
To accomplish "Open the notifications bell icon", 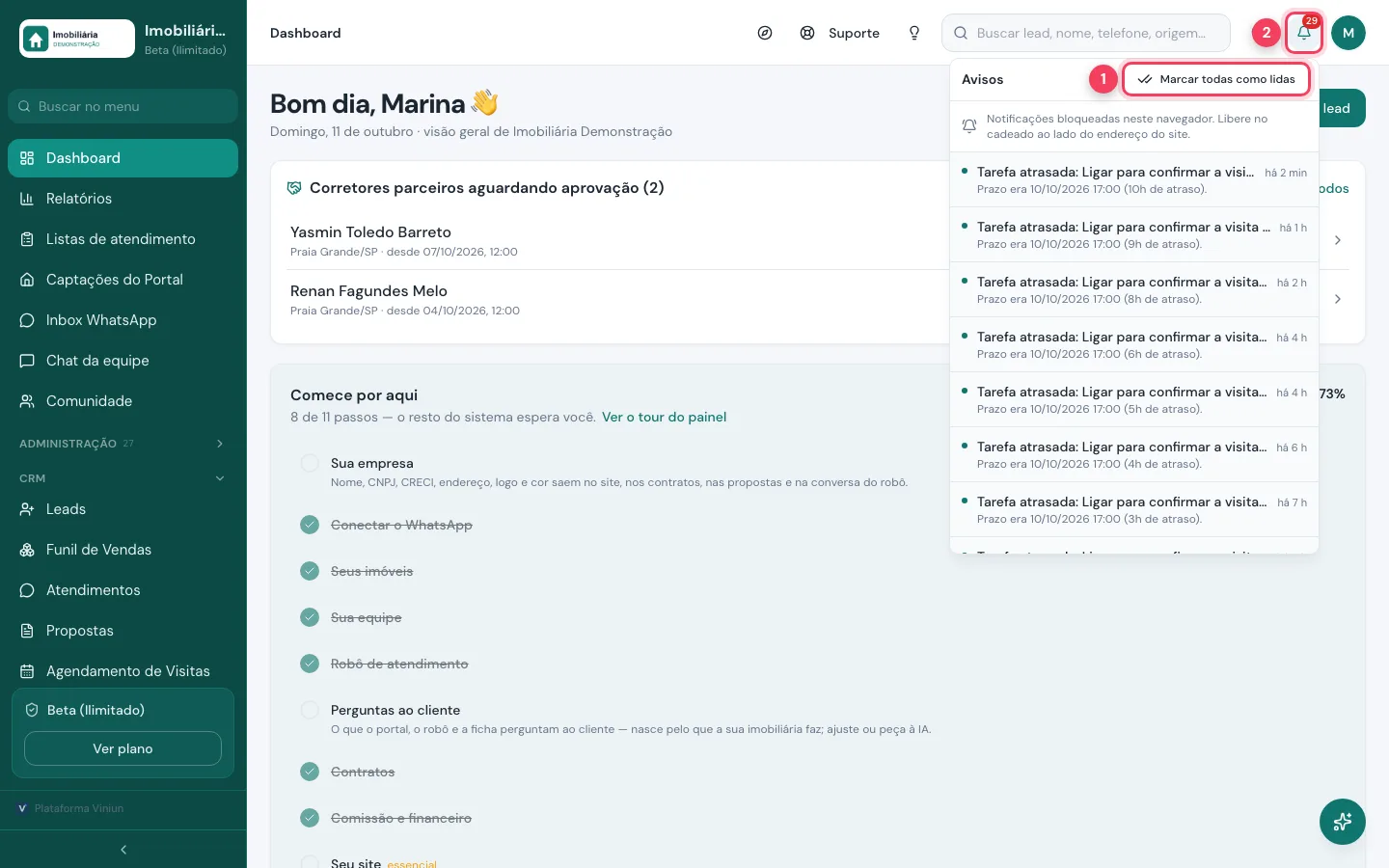I will pyautogui.click(x=1303, y=33).
